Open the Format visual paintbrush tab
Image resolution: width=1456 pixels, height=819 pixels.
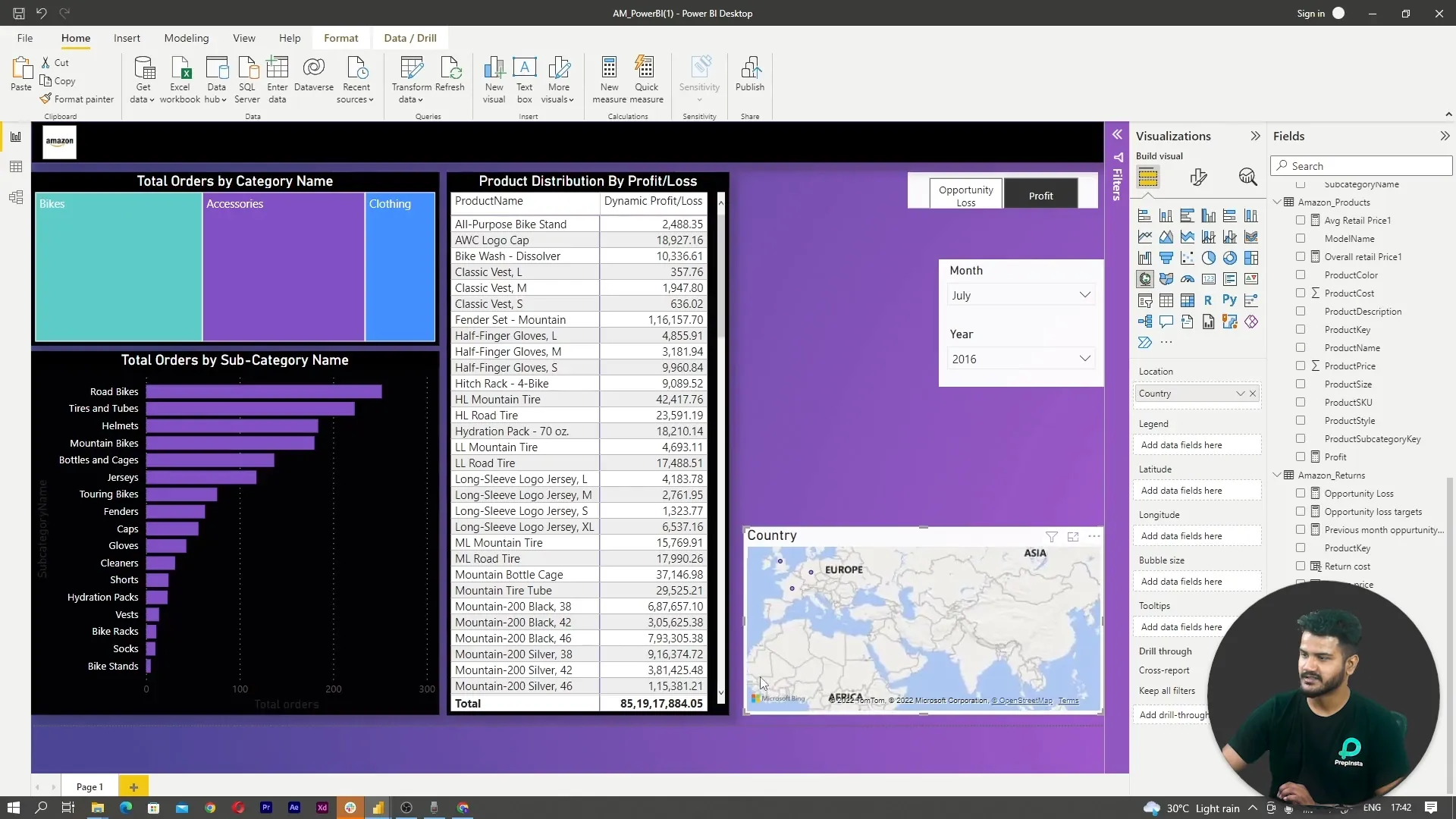coord(1198,177)
